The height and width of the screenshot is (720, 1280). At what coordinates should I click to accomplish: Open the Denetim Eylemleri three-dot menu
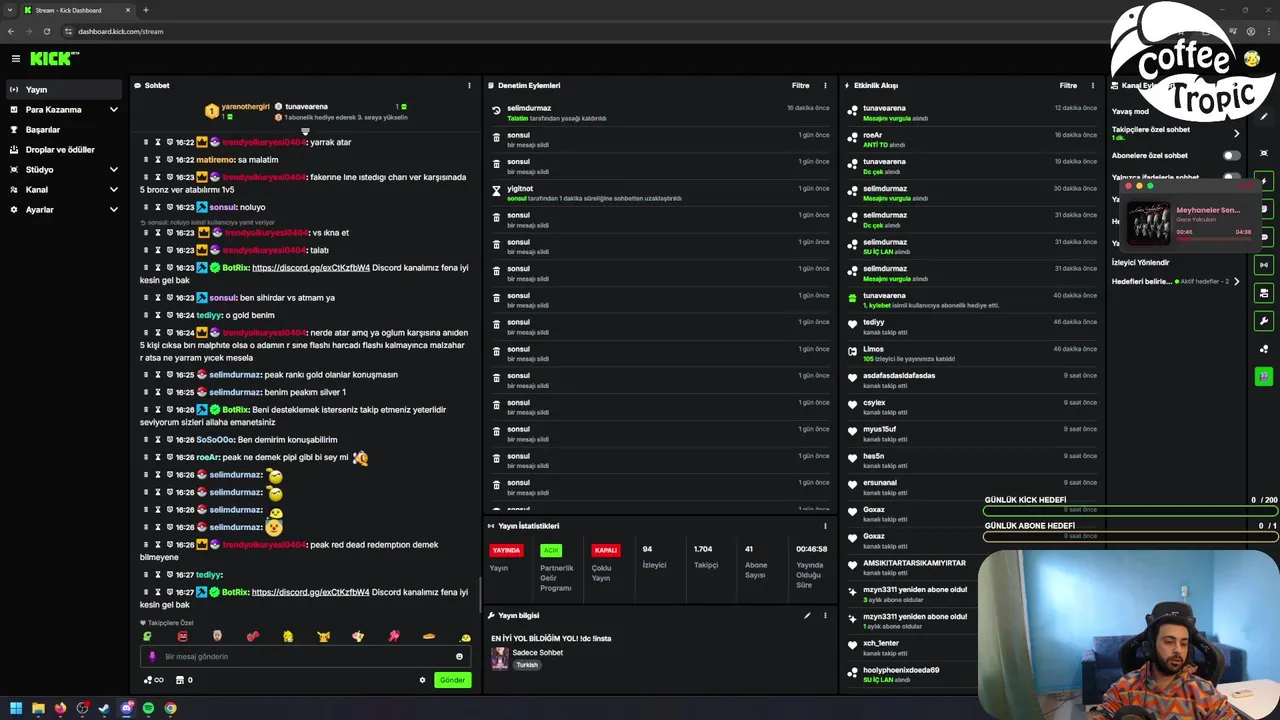click(825, 85)
